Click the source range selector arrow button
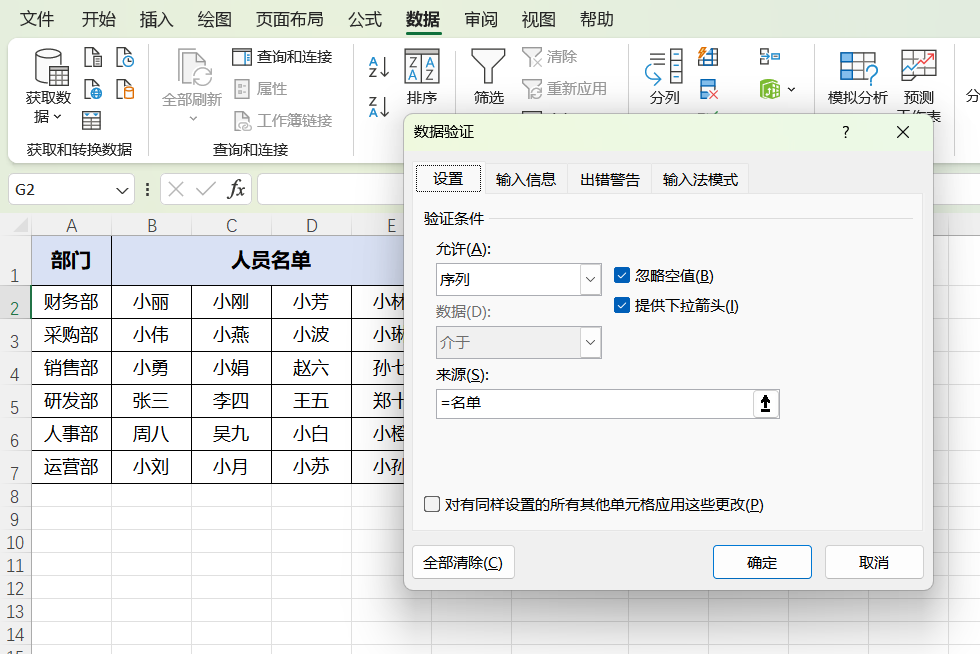The image size is (980, 654). [x=766, y=404]
